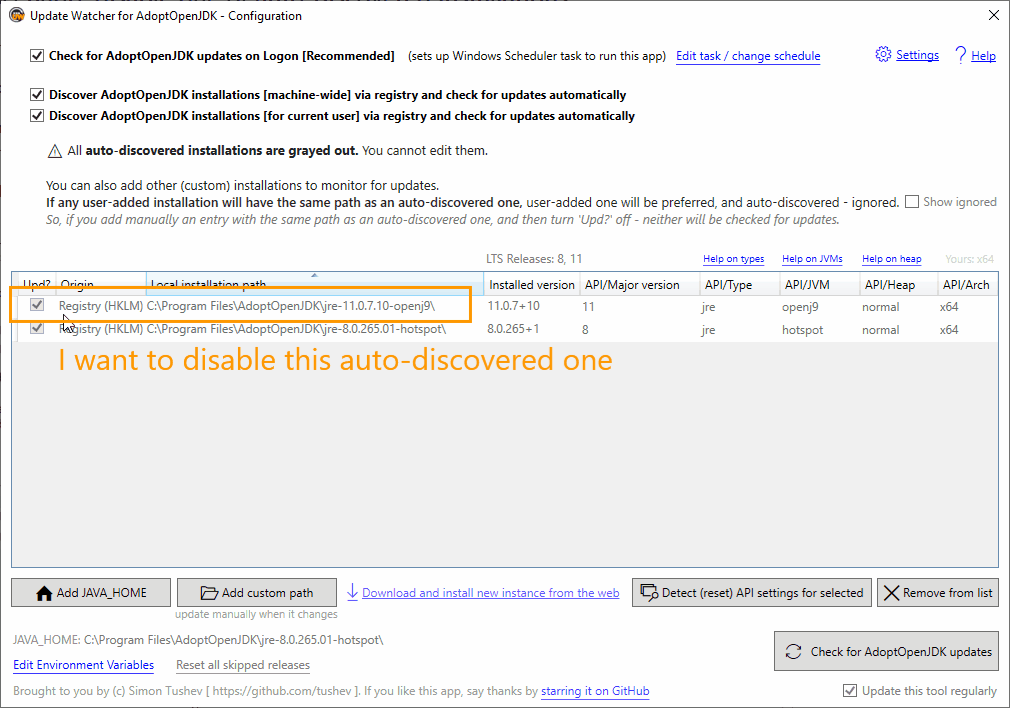Sort by Local installation path column header
The width and height of the screenshot is (1010, 708).
click(315, 284)
